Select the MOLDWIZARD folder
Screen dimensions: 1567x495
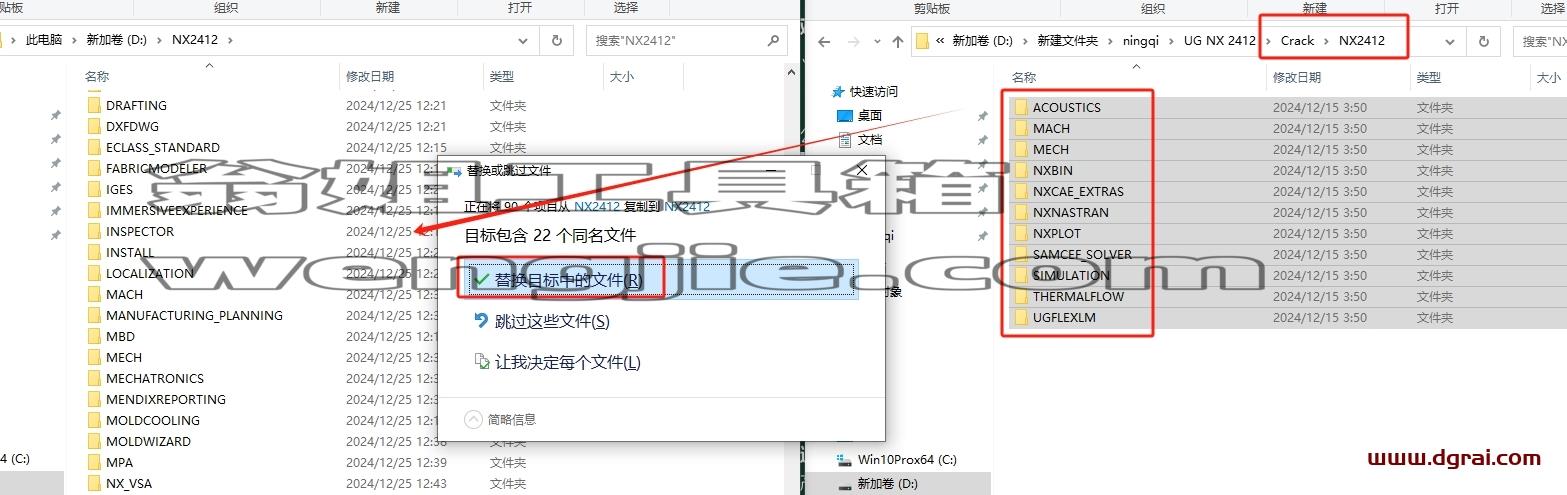(x=148, y=441)
